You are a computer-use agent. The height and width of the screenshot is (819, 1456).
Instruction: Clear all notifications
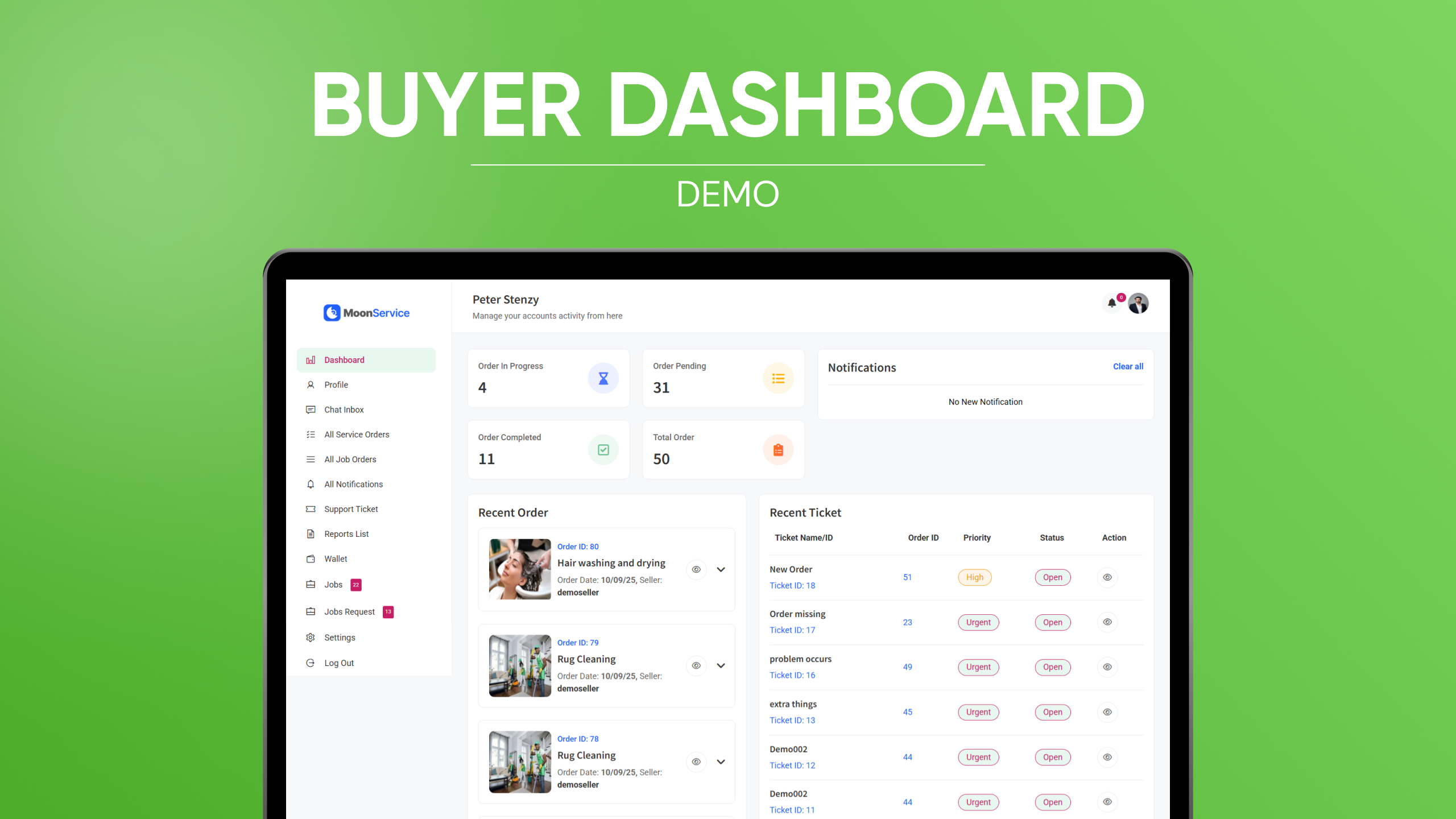click(1128, 366)
